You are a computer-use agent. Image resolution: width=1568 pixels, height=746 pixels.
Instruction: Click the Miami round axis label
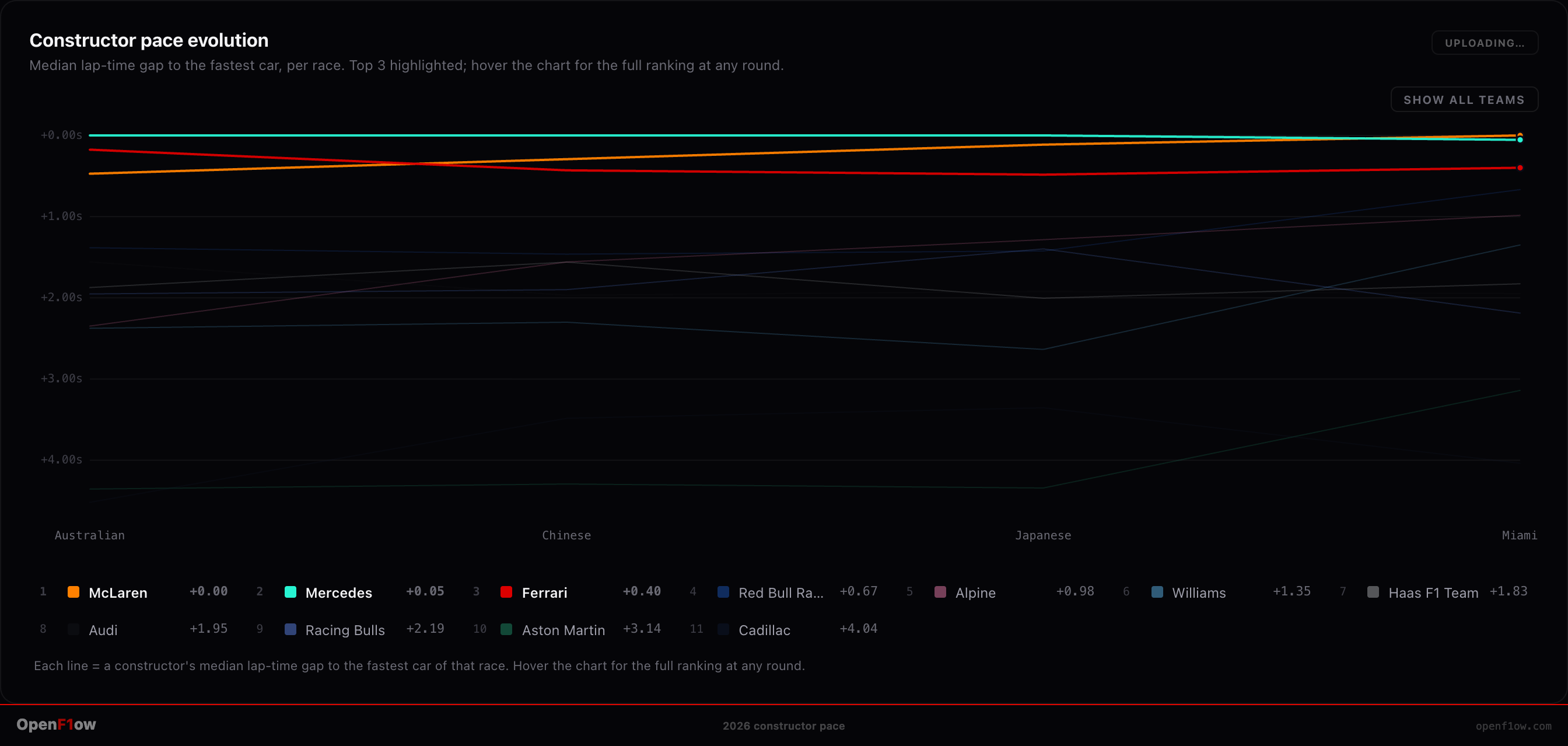coord(1520,535)
